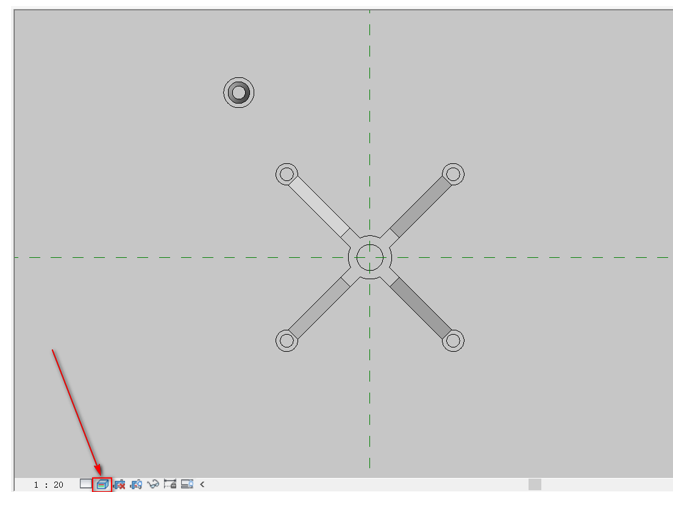Collapse view control bar with the arrow

pyautogui.click(x=202, y=484)
